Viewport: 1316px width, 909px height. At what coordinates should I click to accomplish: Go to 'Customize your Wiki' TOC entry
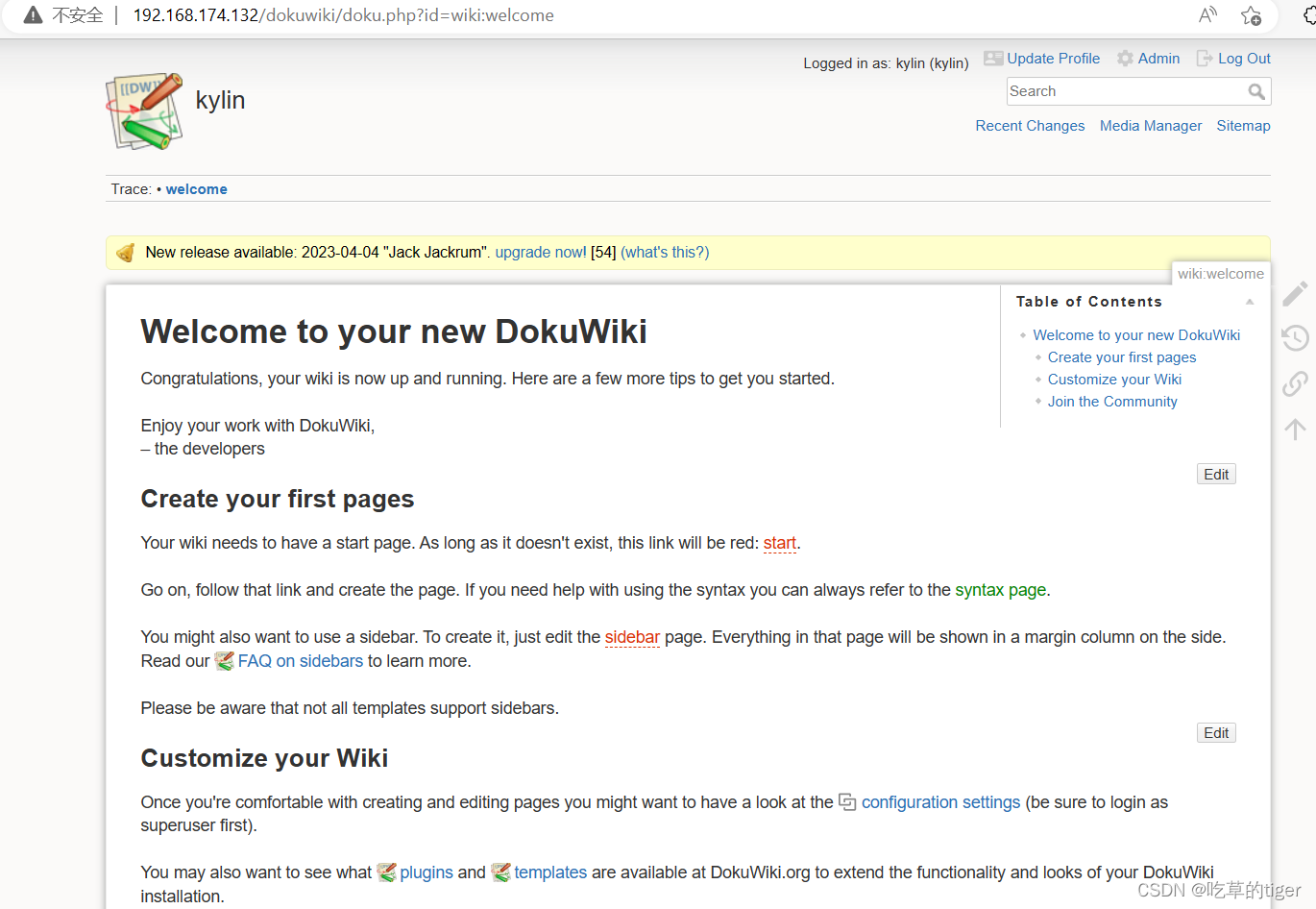click(1114, 380)
